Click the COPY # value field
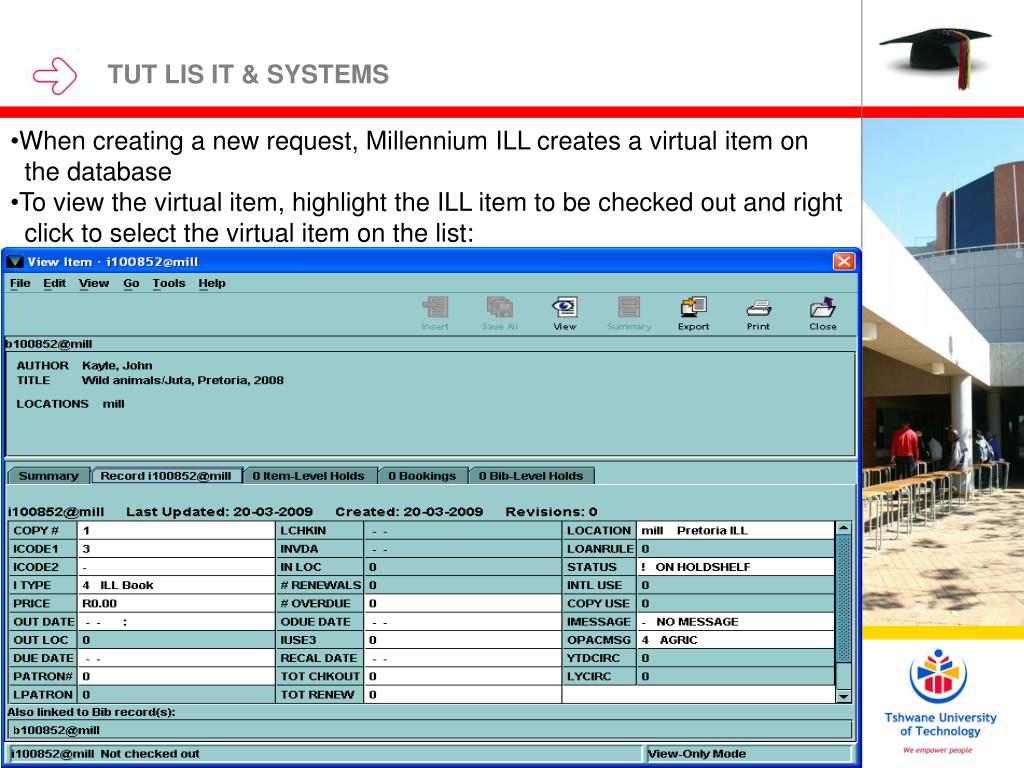The image size is (1024, 768). 176,530
